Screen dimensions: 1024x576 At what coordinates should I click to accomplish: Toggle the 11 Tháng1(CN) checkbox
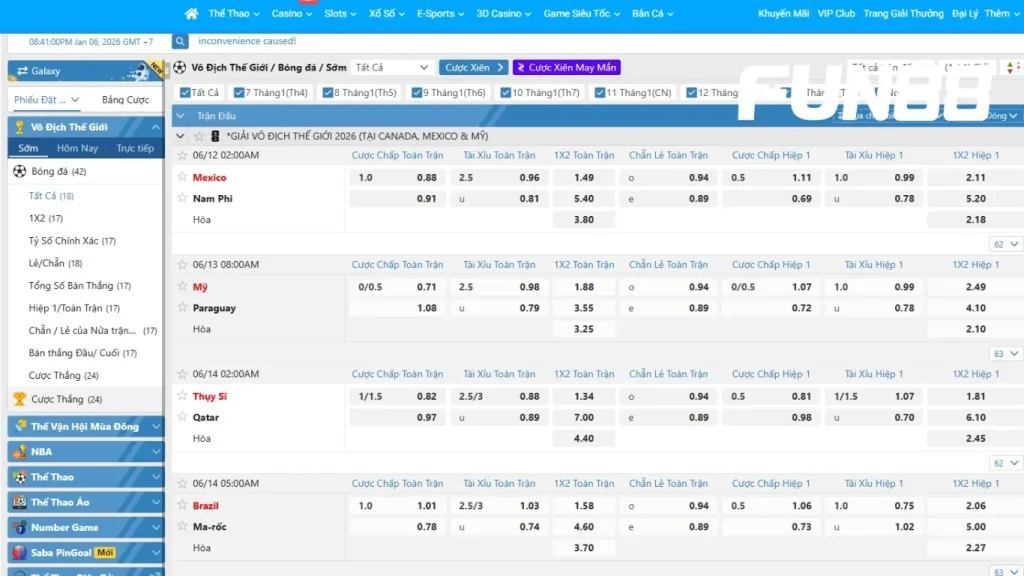pyautogui.click(x=599, y=93)
